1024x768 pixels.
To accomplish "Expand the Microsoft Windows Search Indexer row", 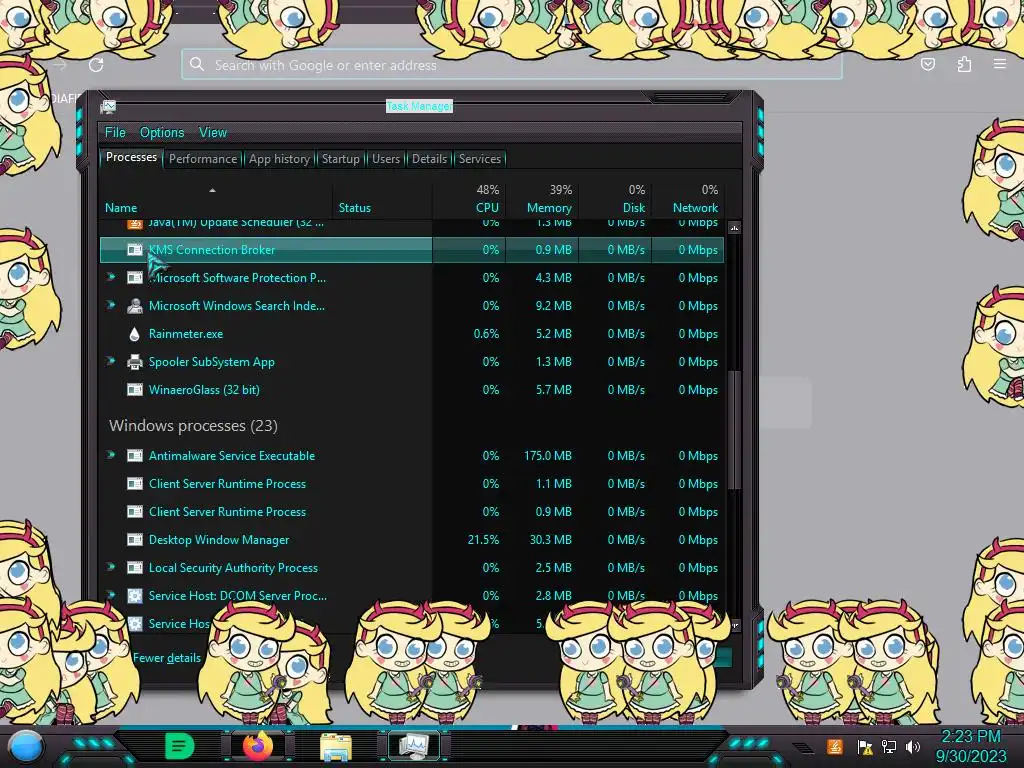I will 111,305.
